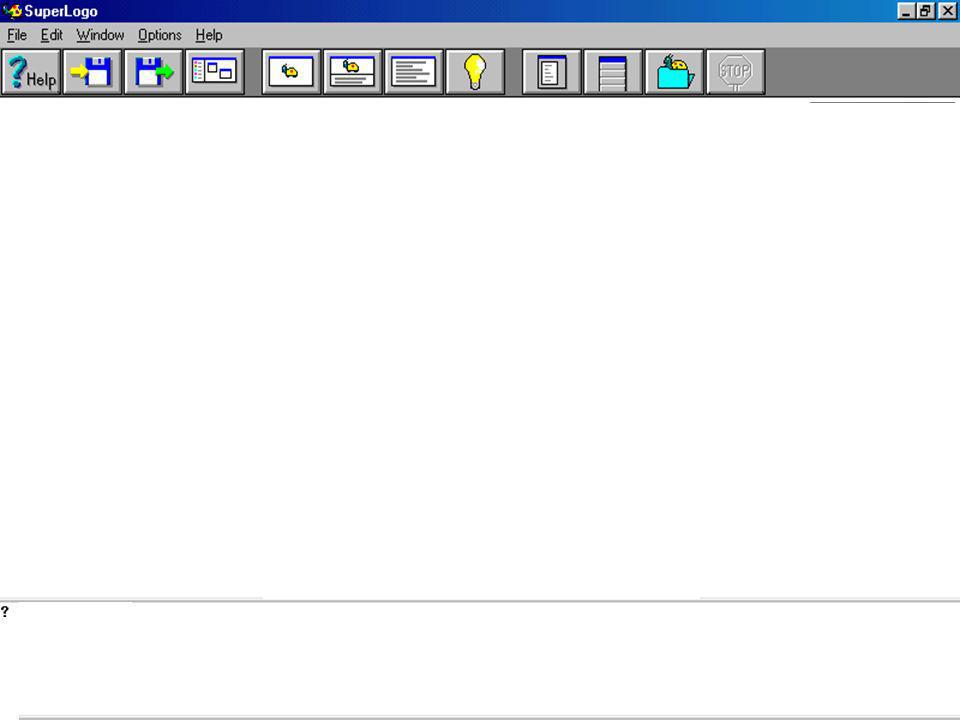Click the STOP sign button
Screen dimensions: 960x720
pos(735,72)
